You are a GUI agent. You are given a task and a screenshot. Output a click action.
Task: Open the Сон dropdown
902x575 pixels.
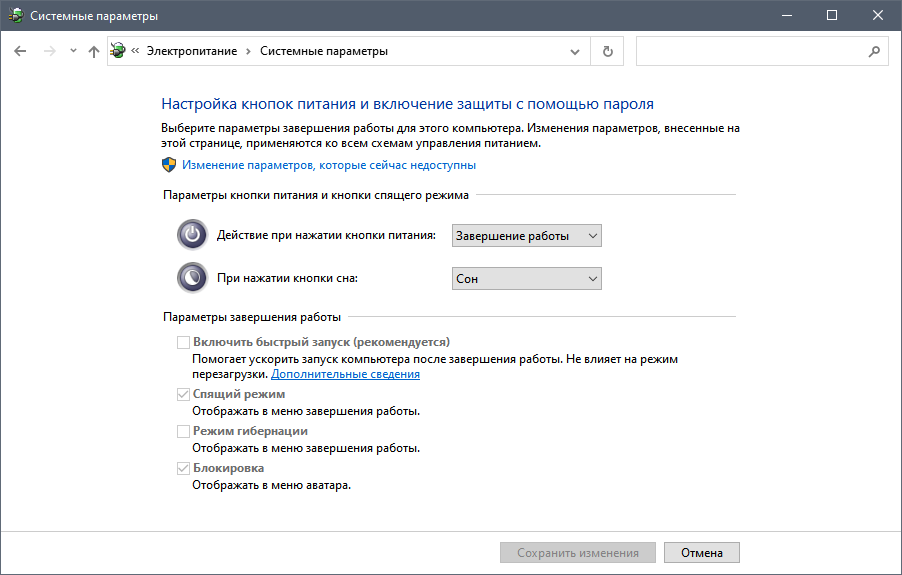point(526,279)
